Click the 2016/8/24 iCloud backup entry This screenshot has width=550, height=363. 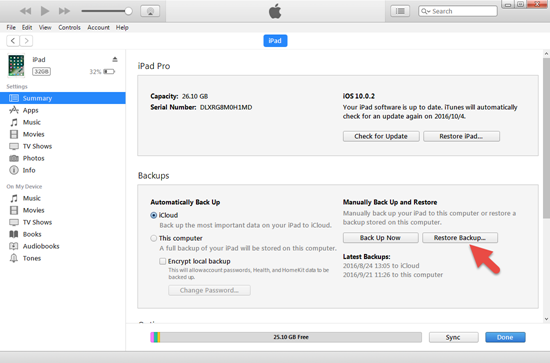tap(381, 266)
